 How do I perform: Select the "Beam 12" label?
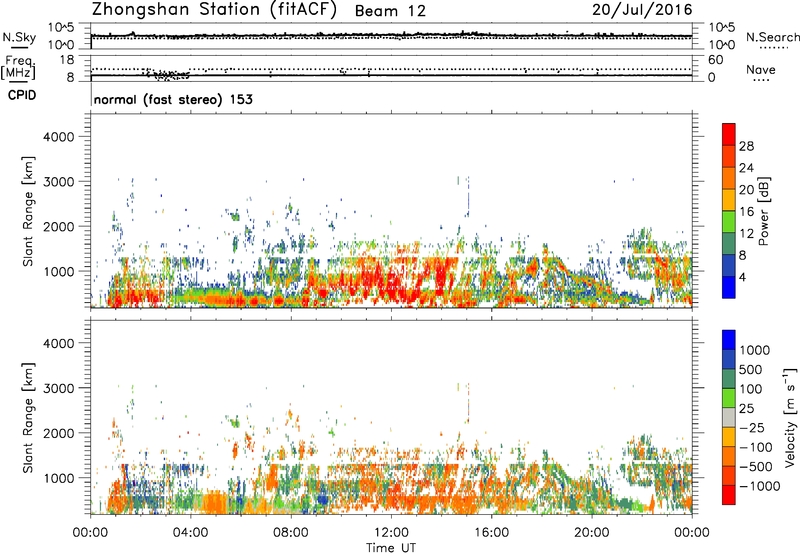coord(390,11)
